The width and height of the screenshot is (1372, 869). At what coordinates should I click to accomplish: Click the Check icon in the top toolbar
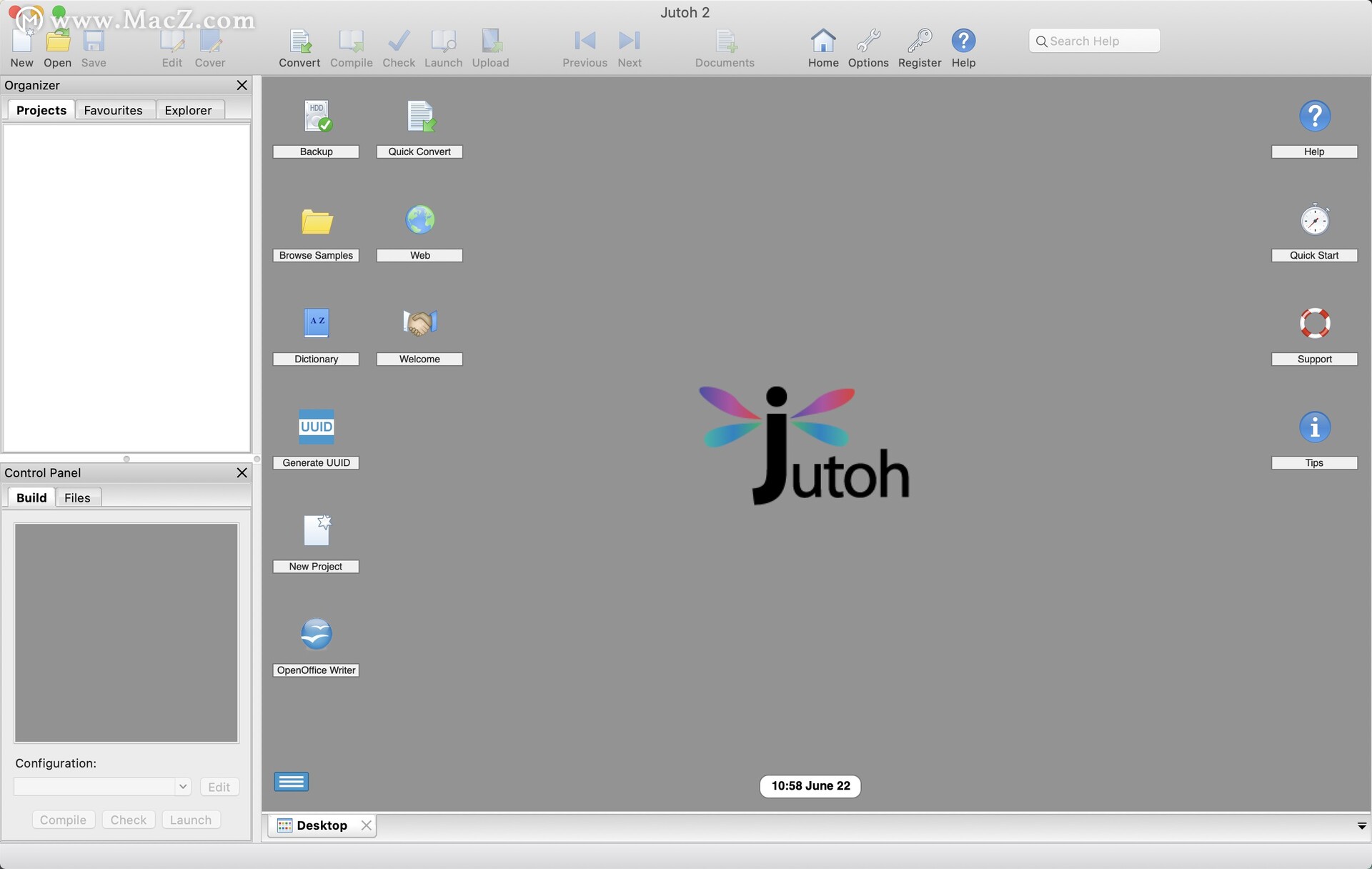coord(399,41)
